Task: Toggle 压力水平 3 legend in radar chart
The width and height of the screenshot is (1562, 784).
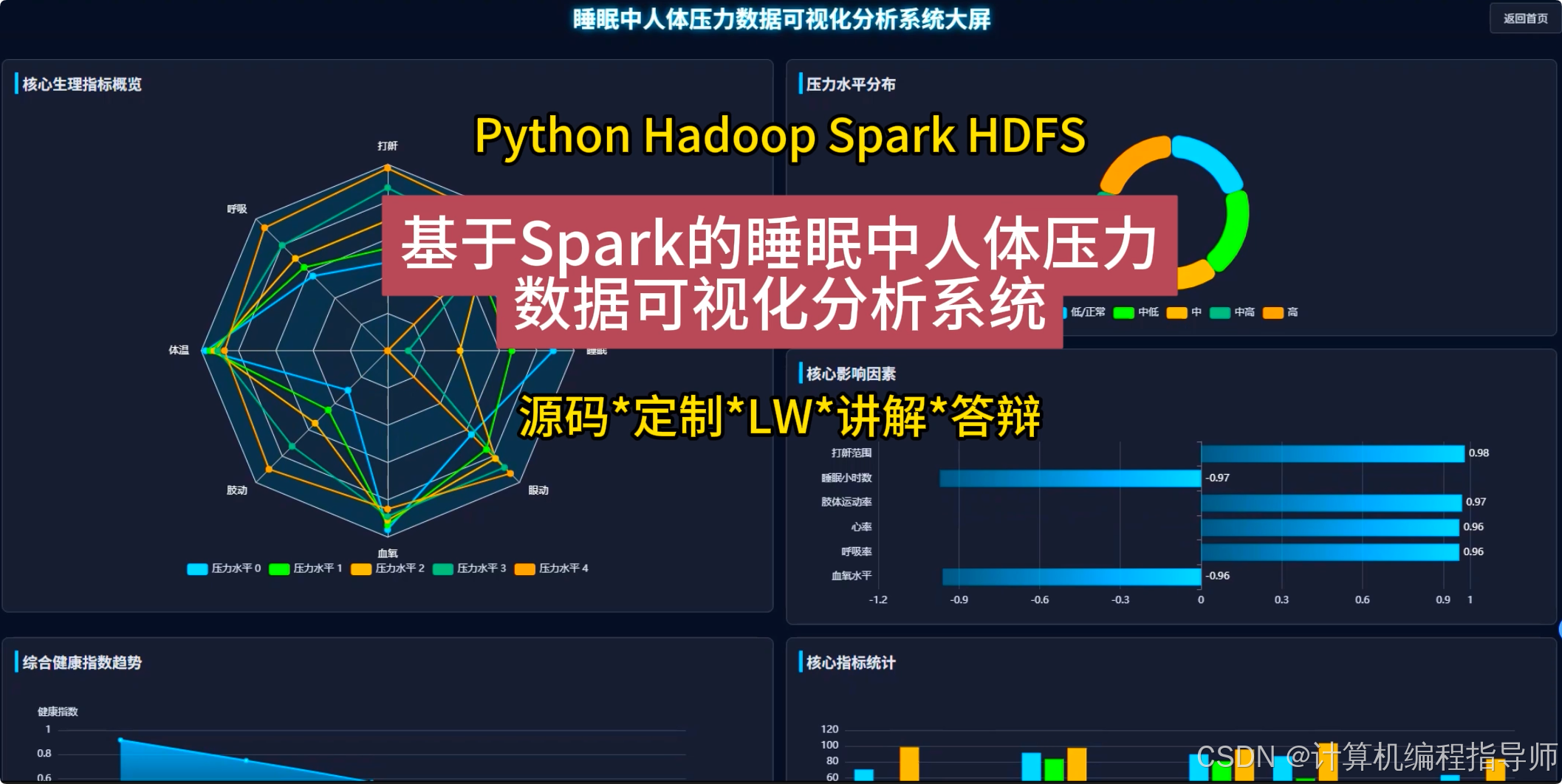Action: coord(470,568)
